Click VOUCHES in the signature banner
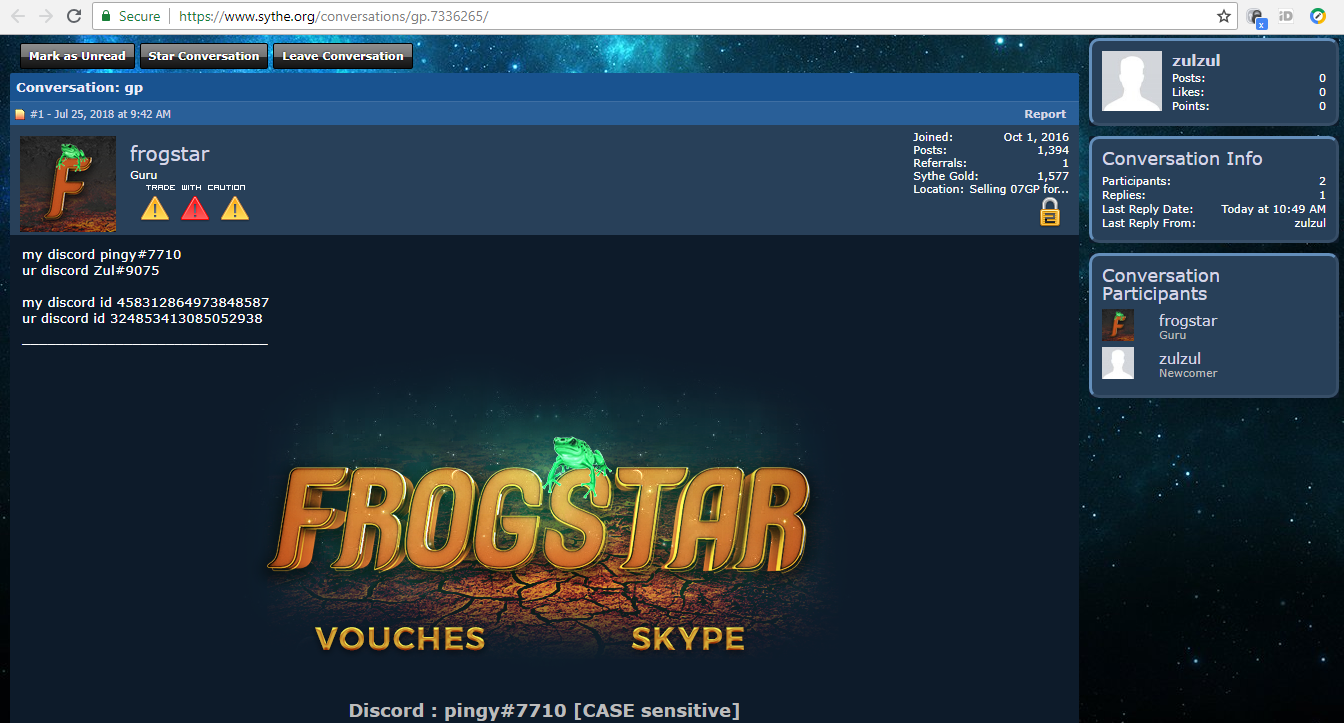Screen dimensions: 1344x723 400,638
